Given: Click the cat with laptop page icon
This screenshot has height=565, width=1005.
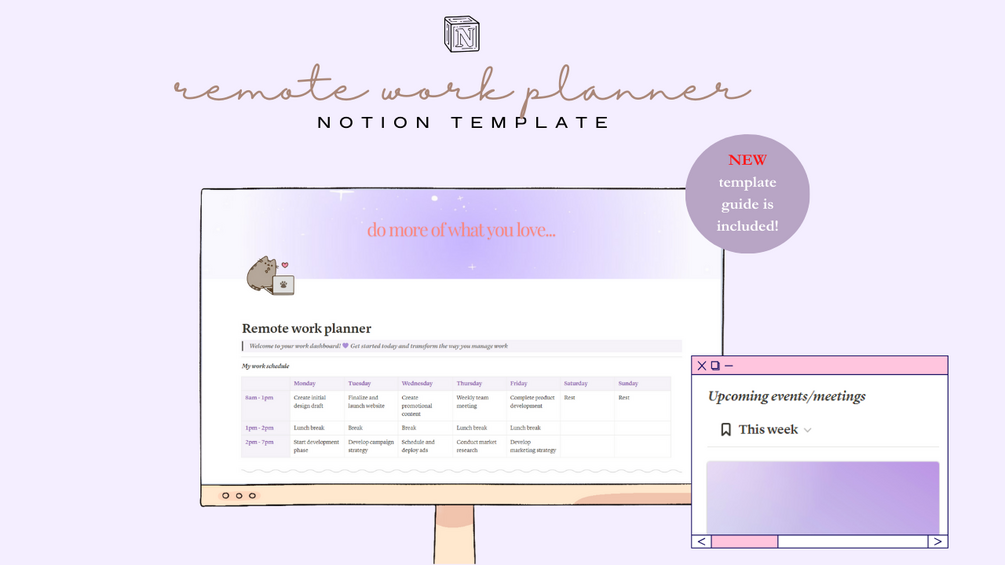Looking at the screenshot, I should 270,275.
